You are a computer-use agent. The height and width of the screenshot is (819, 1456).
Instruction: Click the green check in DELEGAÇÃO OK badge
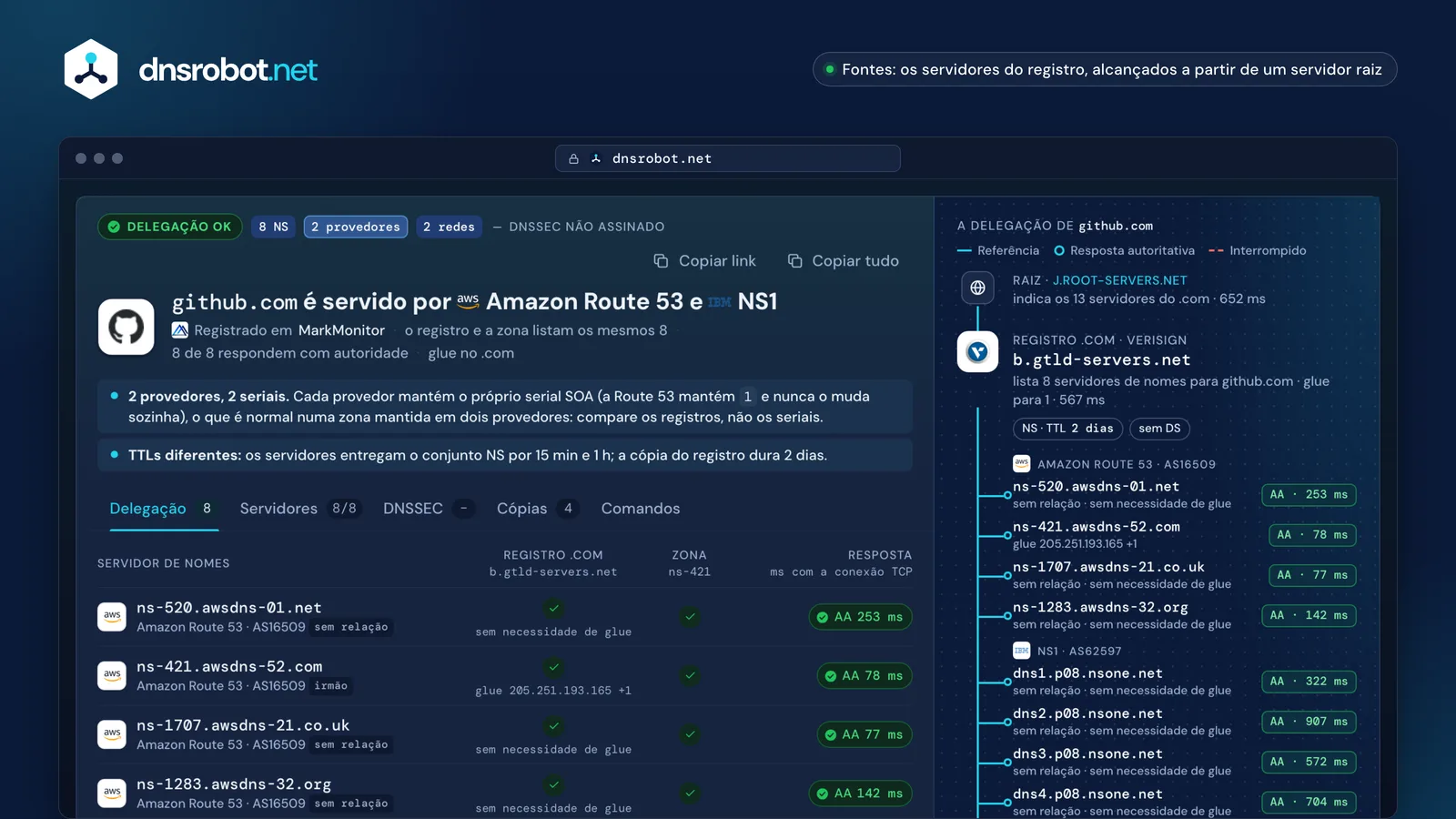[114, 227]
